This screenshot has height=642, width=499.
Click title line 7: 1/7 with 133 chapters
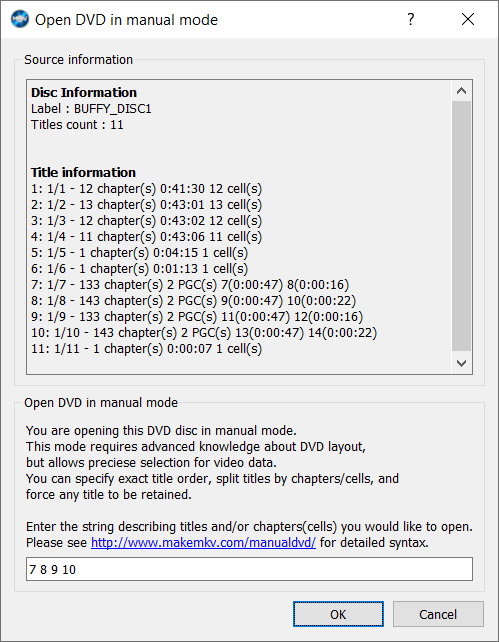point(190,285)
